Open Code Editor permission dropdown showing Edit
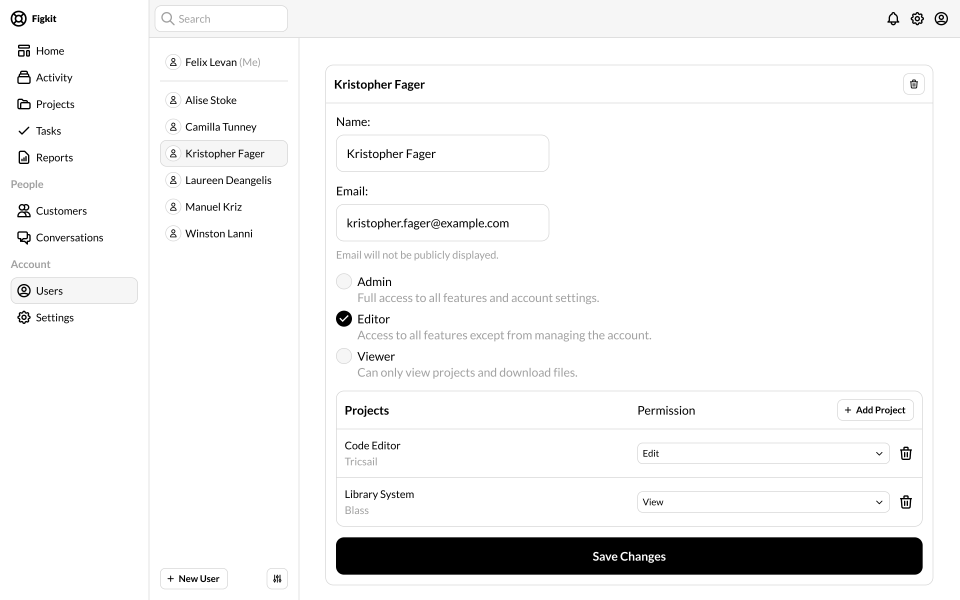The width and height of the screenshot is (960, 600). pos(763,454)
